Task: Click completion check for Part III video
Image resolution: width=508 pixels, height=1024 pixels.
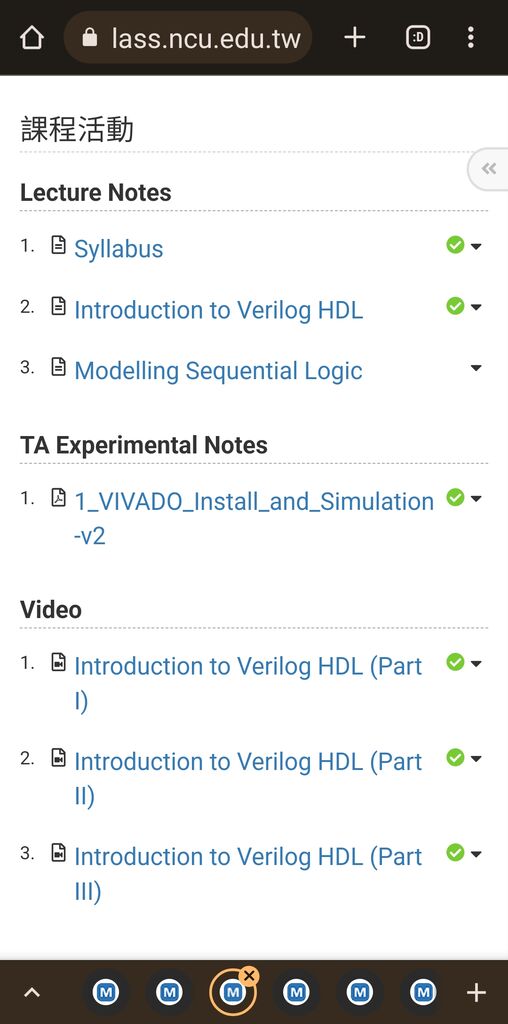Action: 455,853
